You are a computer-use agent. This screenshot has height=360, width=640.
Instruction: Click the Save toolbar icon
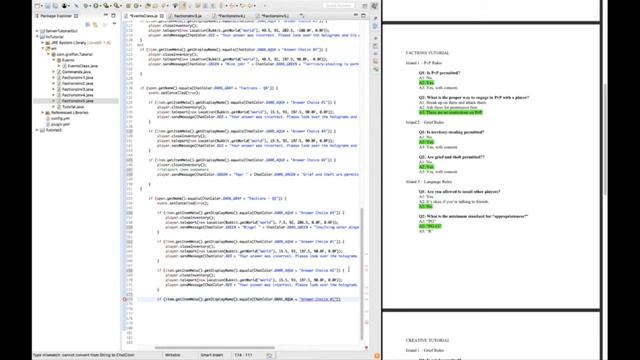pos(47,6)
